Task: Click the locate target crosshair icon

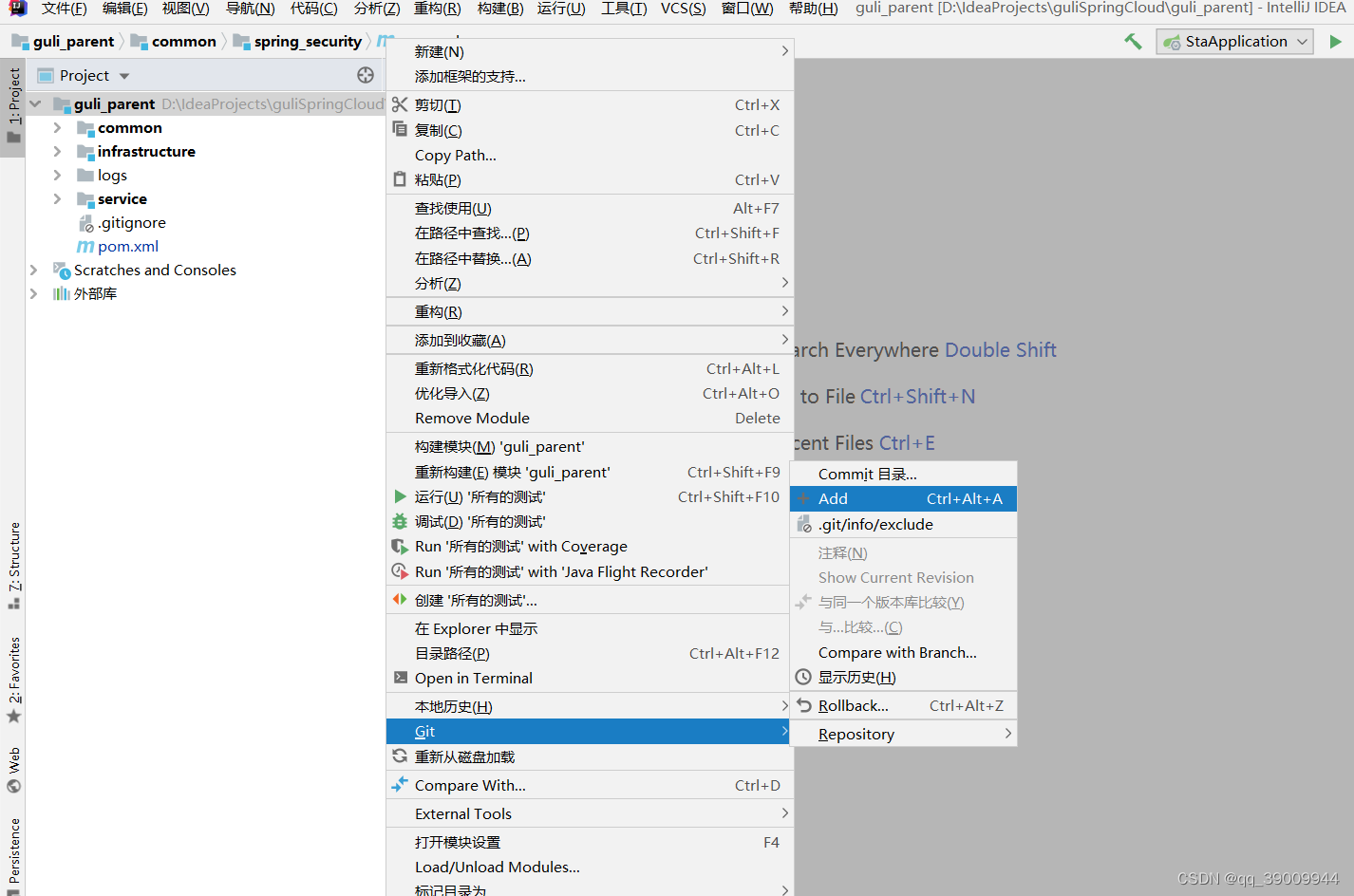Action: click(x=366, y=75)
